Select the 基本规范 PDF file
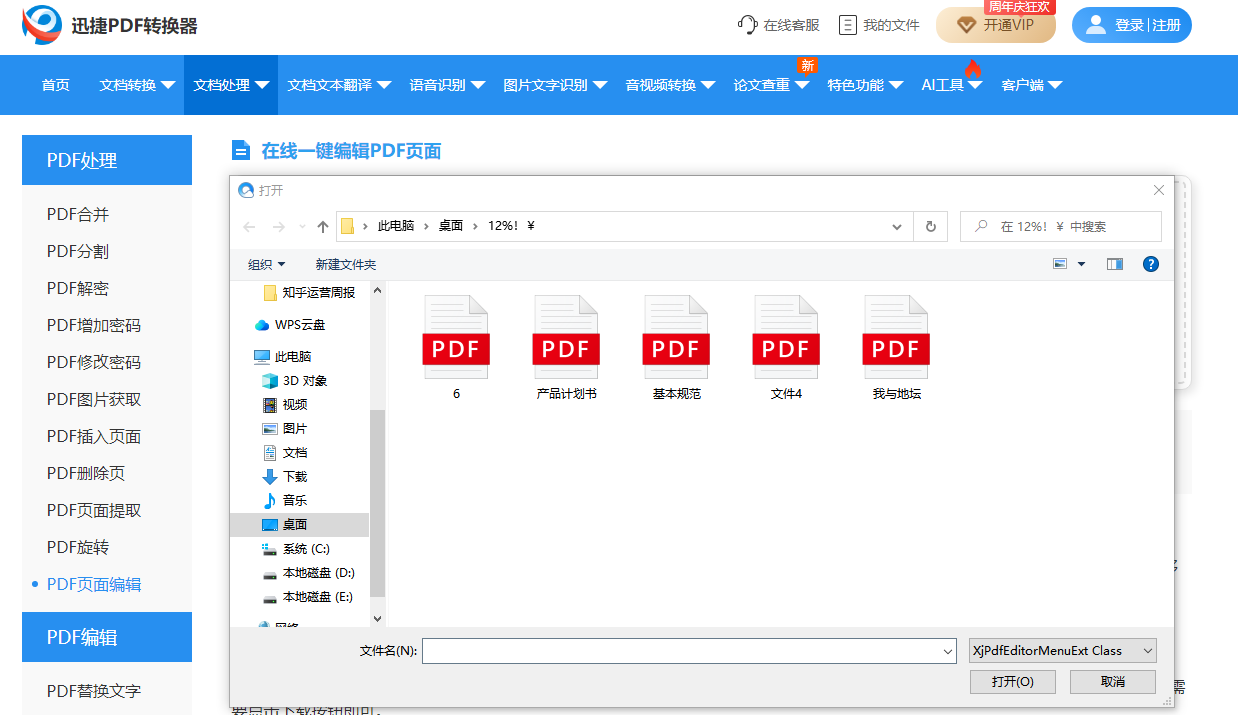The height and width of the screenshot is (715, 1238). pos(676,347)
